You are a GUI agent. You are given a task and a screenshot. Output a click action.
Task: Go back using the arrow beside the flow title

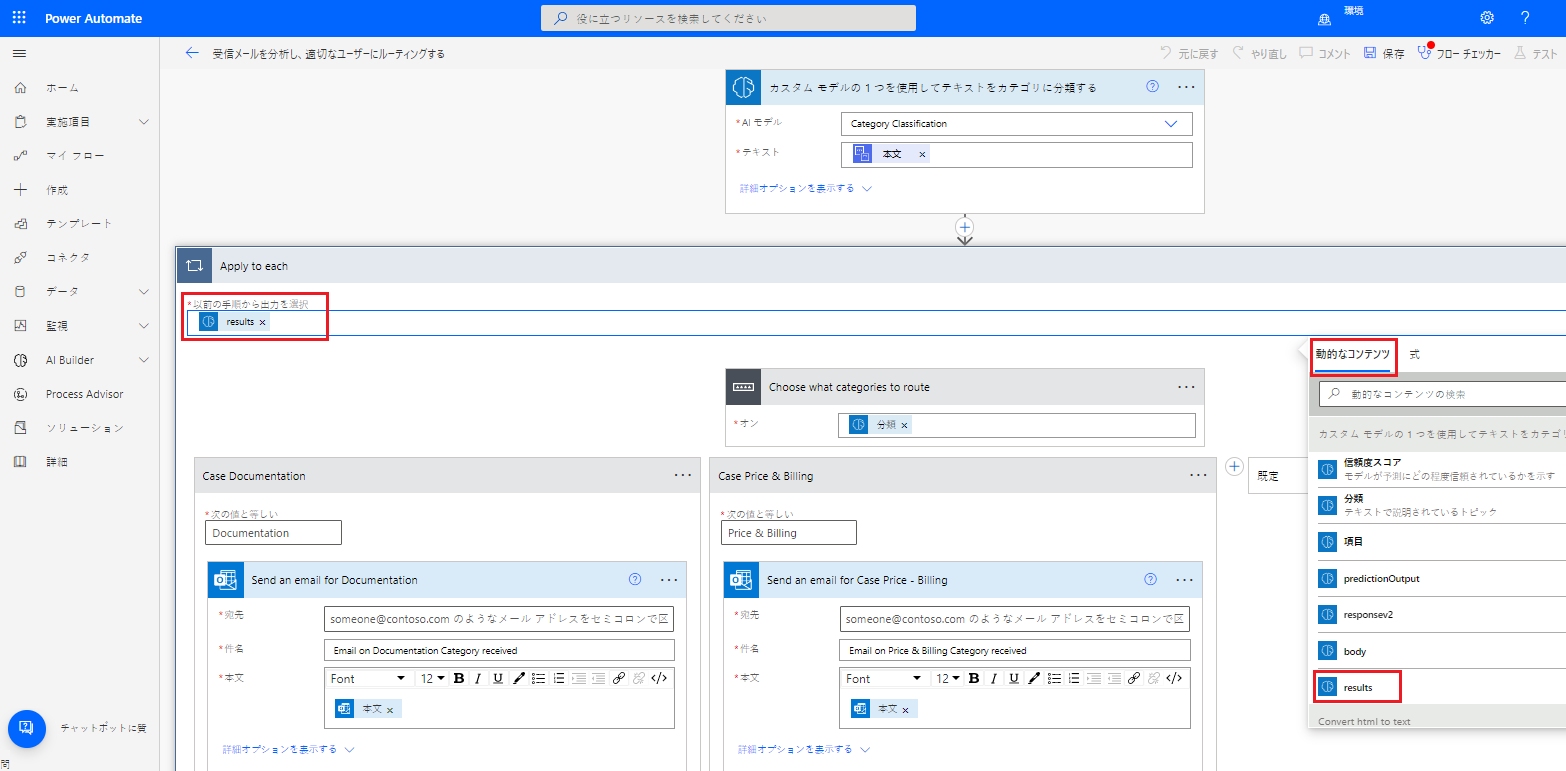pos(192,53)
